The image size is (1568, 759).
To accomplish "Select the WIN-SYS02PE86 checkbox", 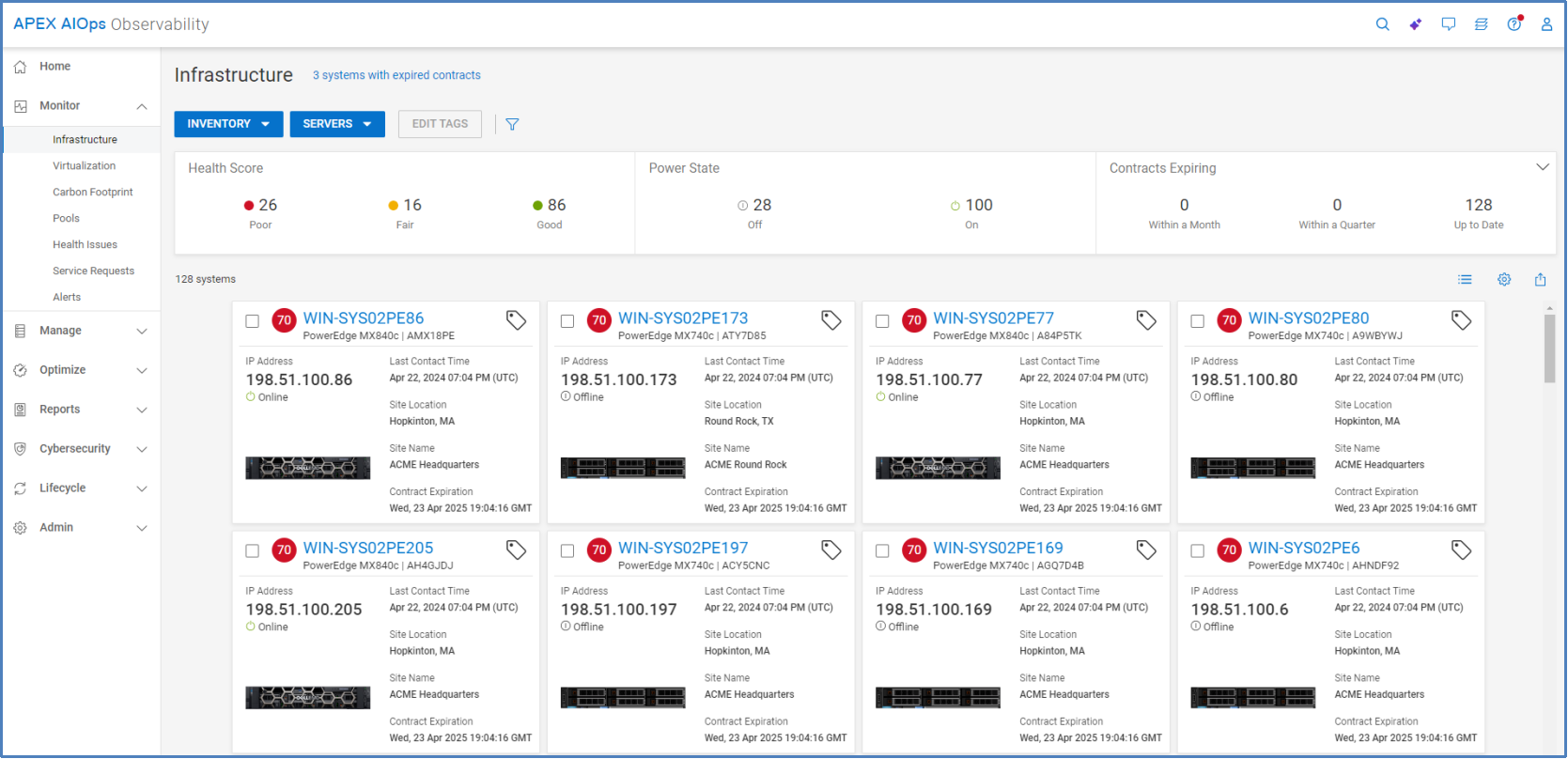I will tap(252, 321).
